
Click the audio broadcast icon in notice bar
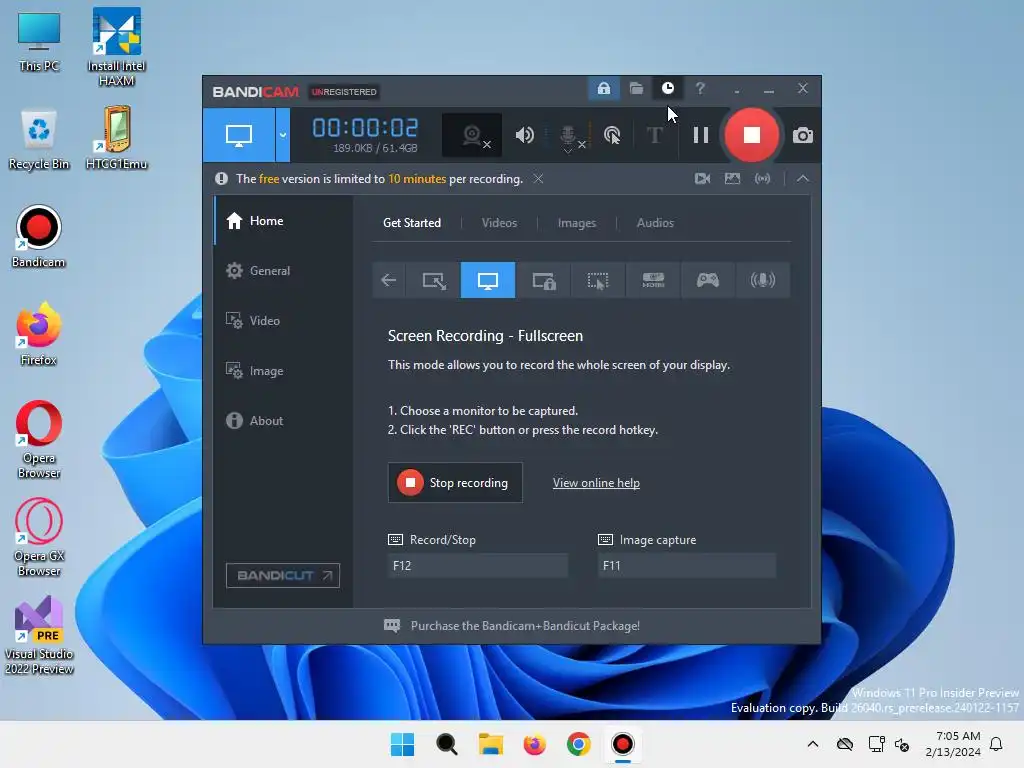tap(762, 178)
